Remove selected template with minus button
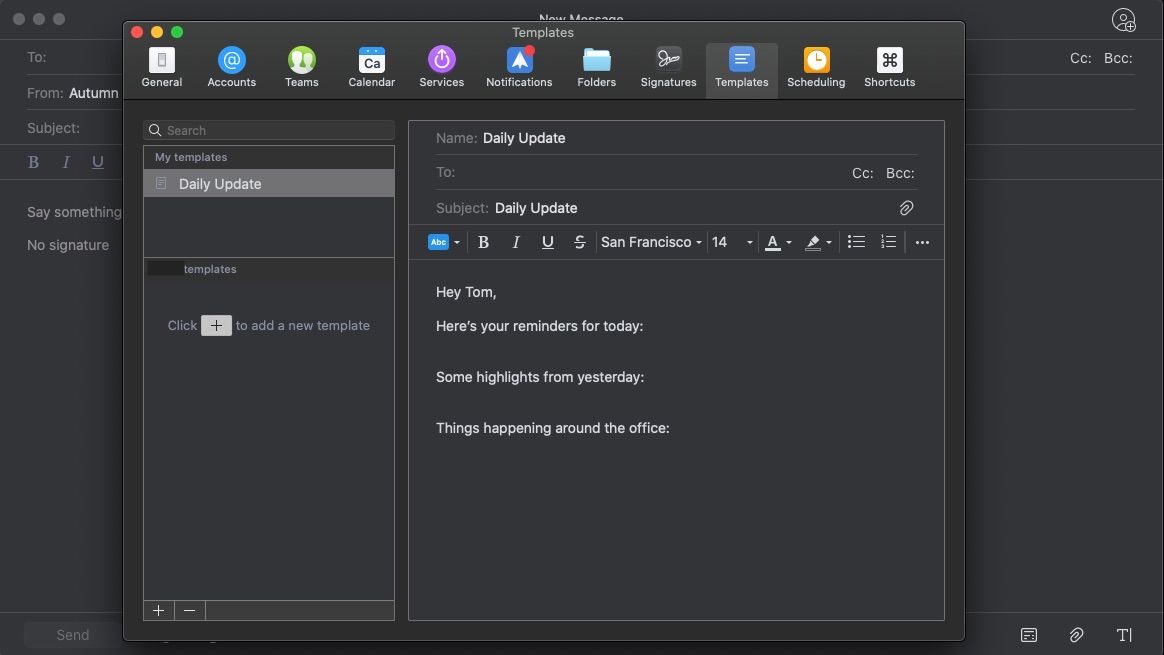This screenshot has width=1164, height=655. click(189, 610)
